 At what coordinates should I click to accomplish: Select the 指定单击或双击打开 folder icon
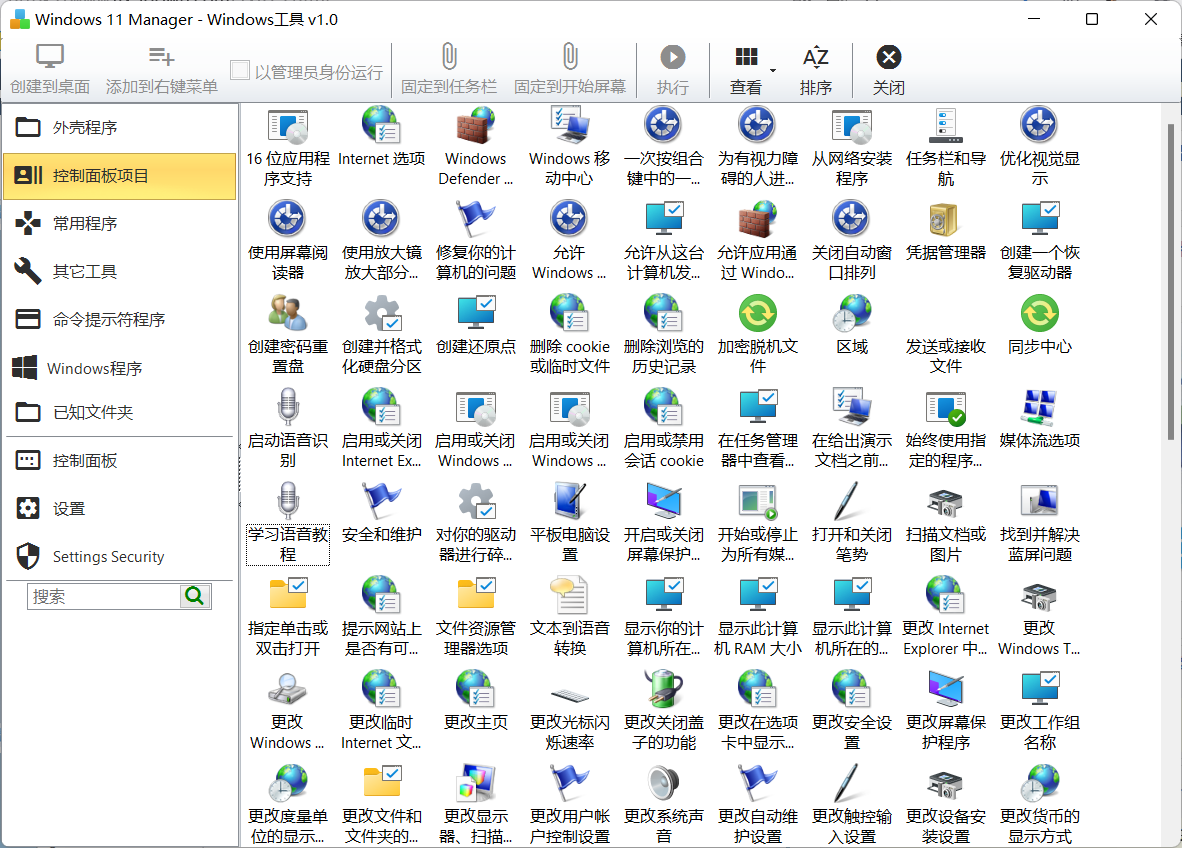coord(288,594)
